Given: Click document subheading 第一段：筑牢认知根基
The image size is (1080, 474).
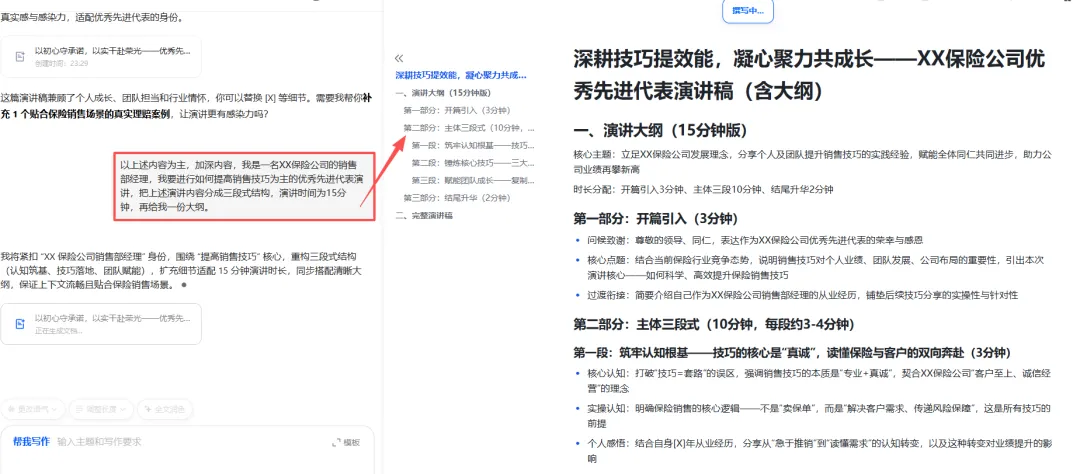Looking at the screenshot, I should 792,353.
